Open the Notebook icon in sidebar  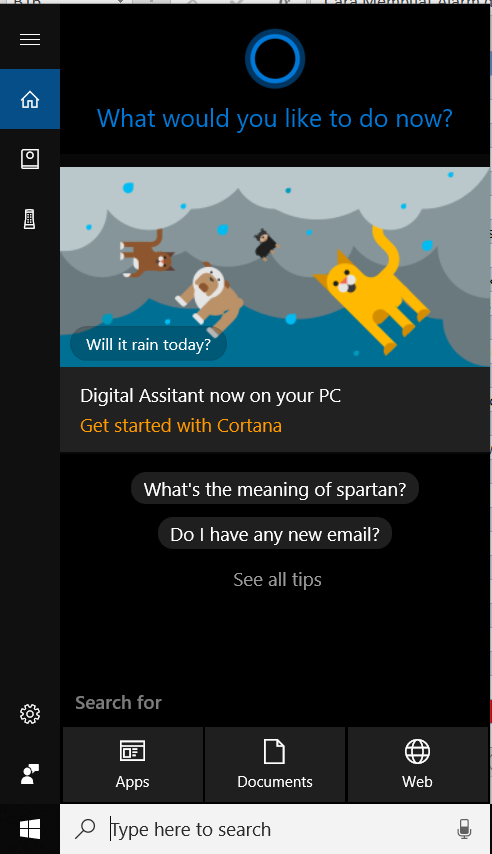[x=30, y=159]
